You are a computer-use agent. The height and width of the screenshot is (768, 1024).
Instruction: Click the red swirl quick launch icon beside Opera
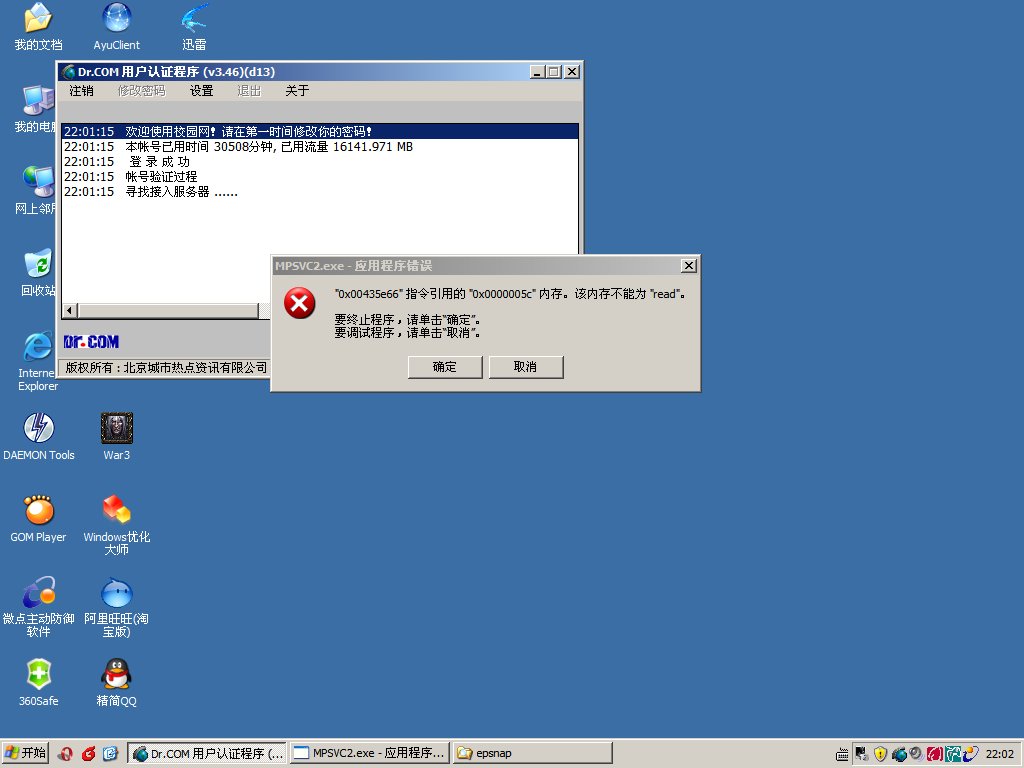[88, 754]
